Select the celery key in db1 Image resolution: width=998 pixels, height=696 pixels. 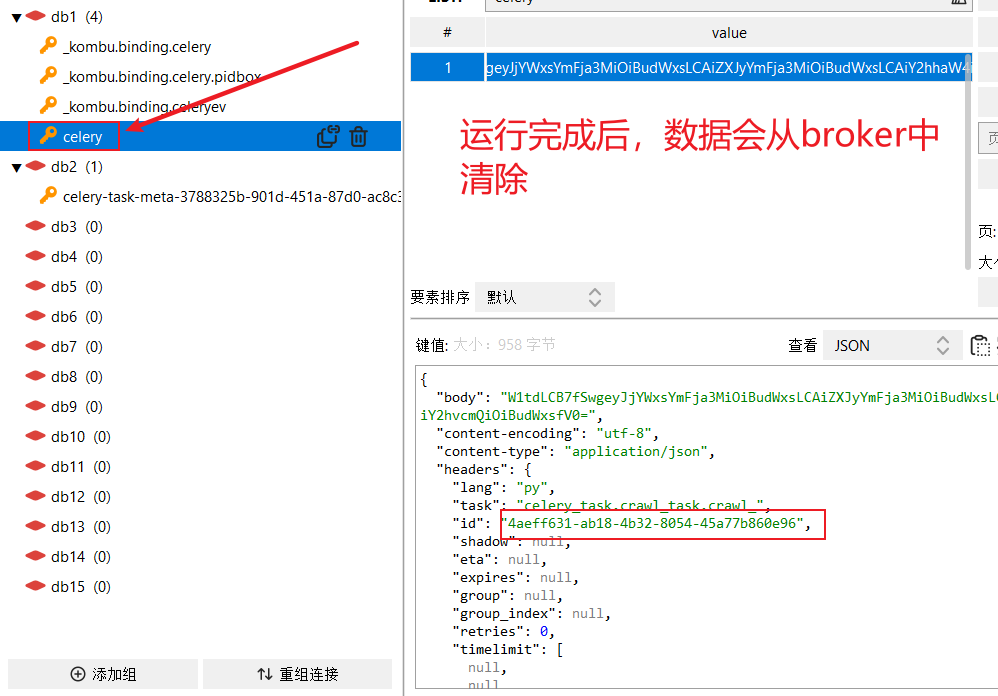coord(82,137)
